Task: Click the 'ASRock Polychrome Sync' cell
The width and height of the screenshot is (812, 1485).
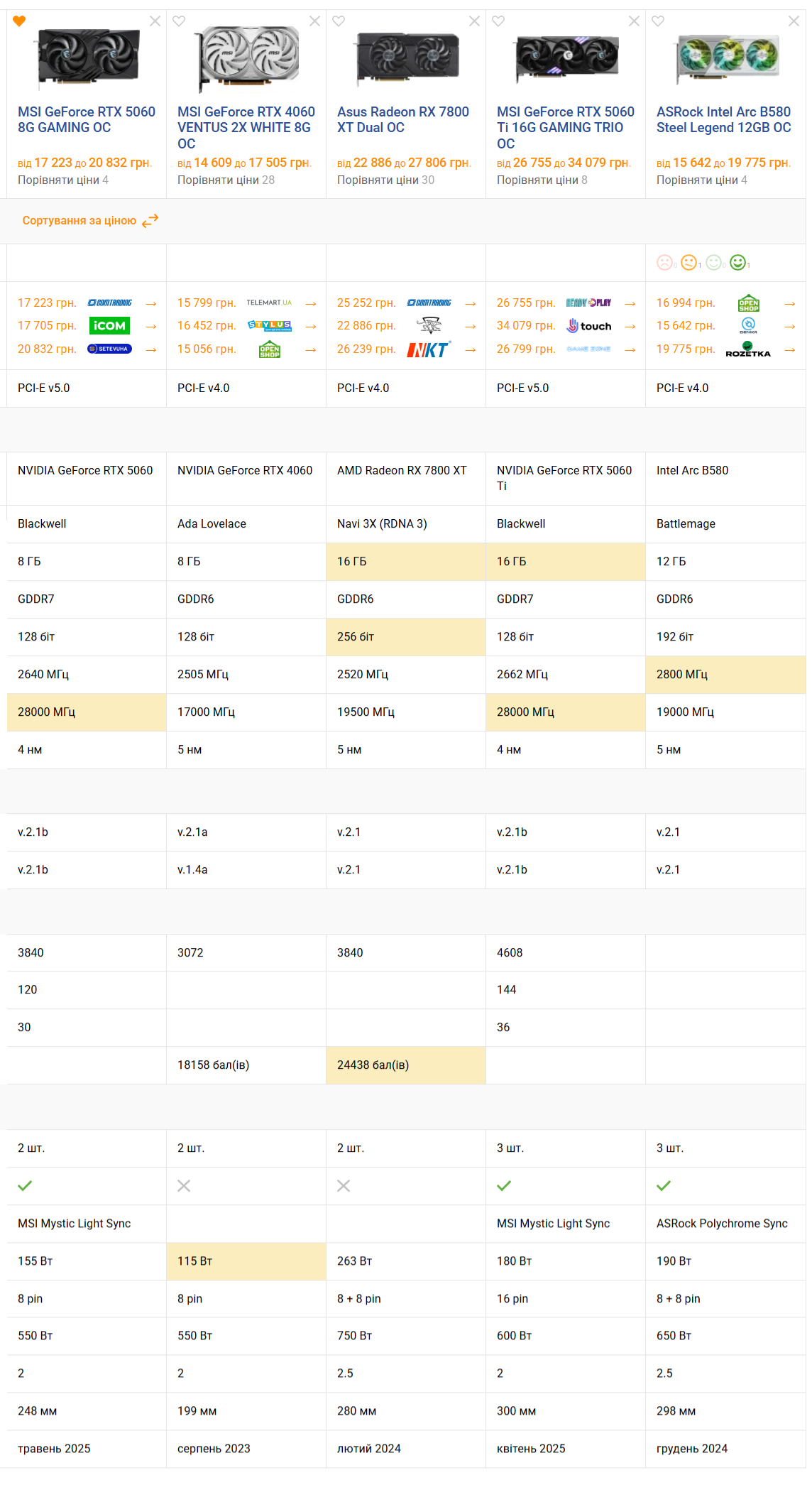Action: point(725,1224)
